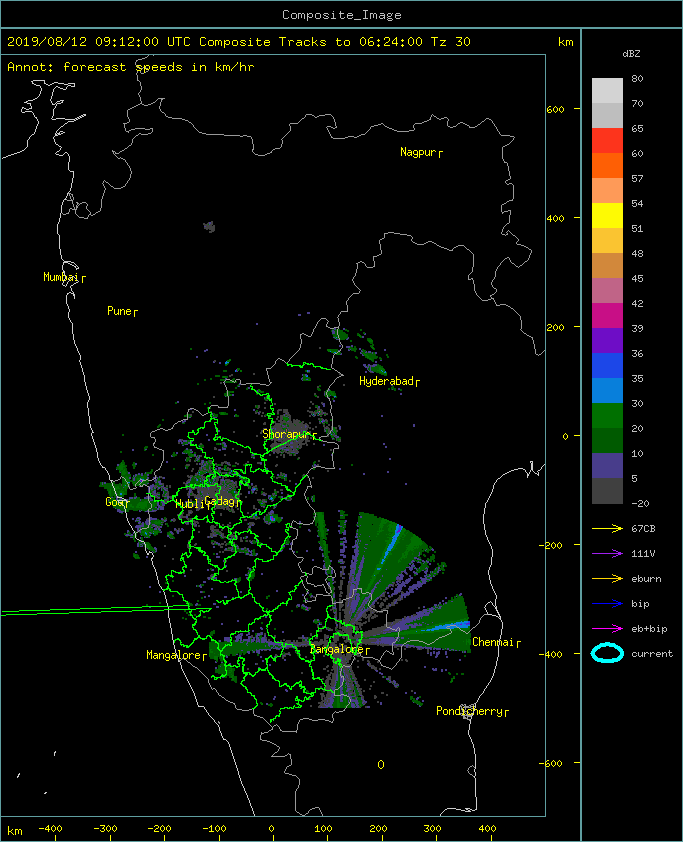
Task: Click the Mangalore city label
Action: tap(176, 655)
